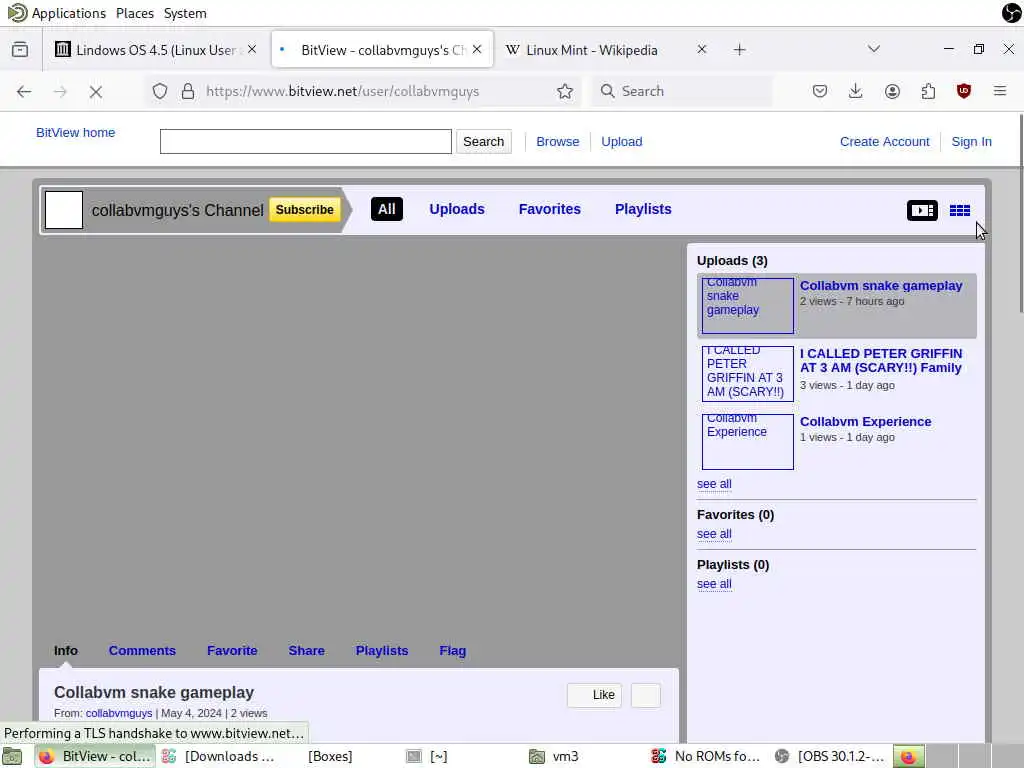
Task: Close the BitView tab
Action: point(477,50)
